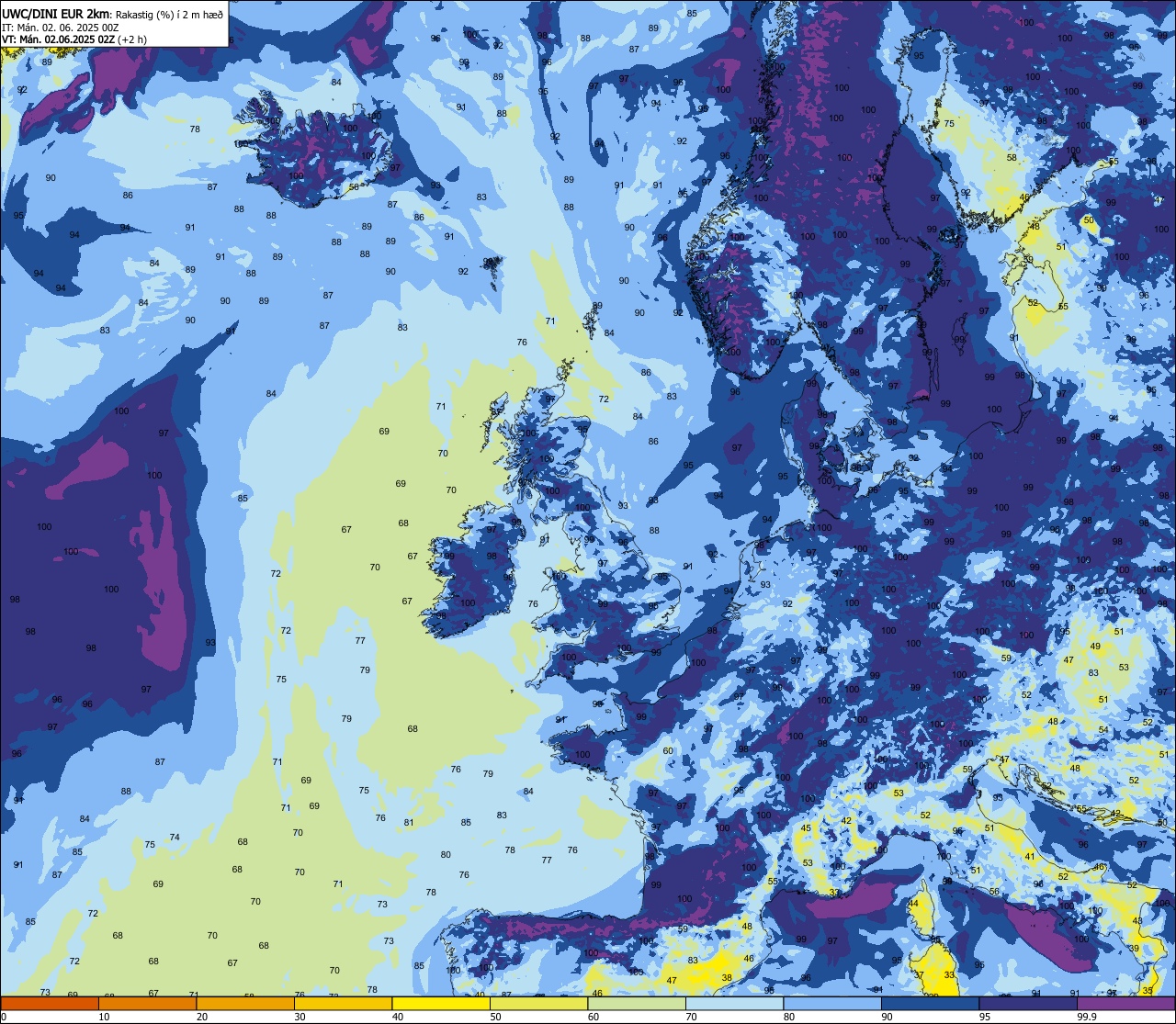This screenshot has height=1024, width=1176.
Task: Click the valid time line 'VT: Mán. 02.06.2025 02Z (+2 h)'
Action: (x=75, y=39)
